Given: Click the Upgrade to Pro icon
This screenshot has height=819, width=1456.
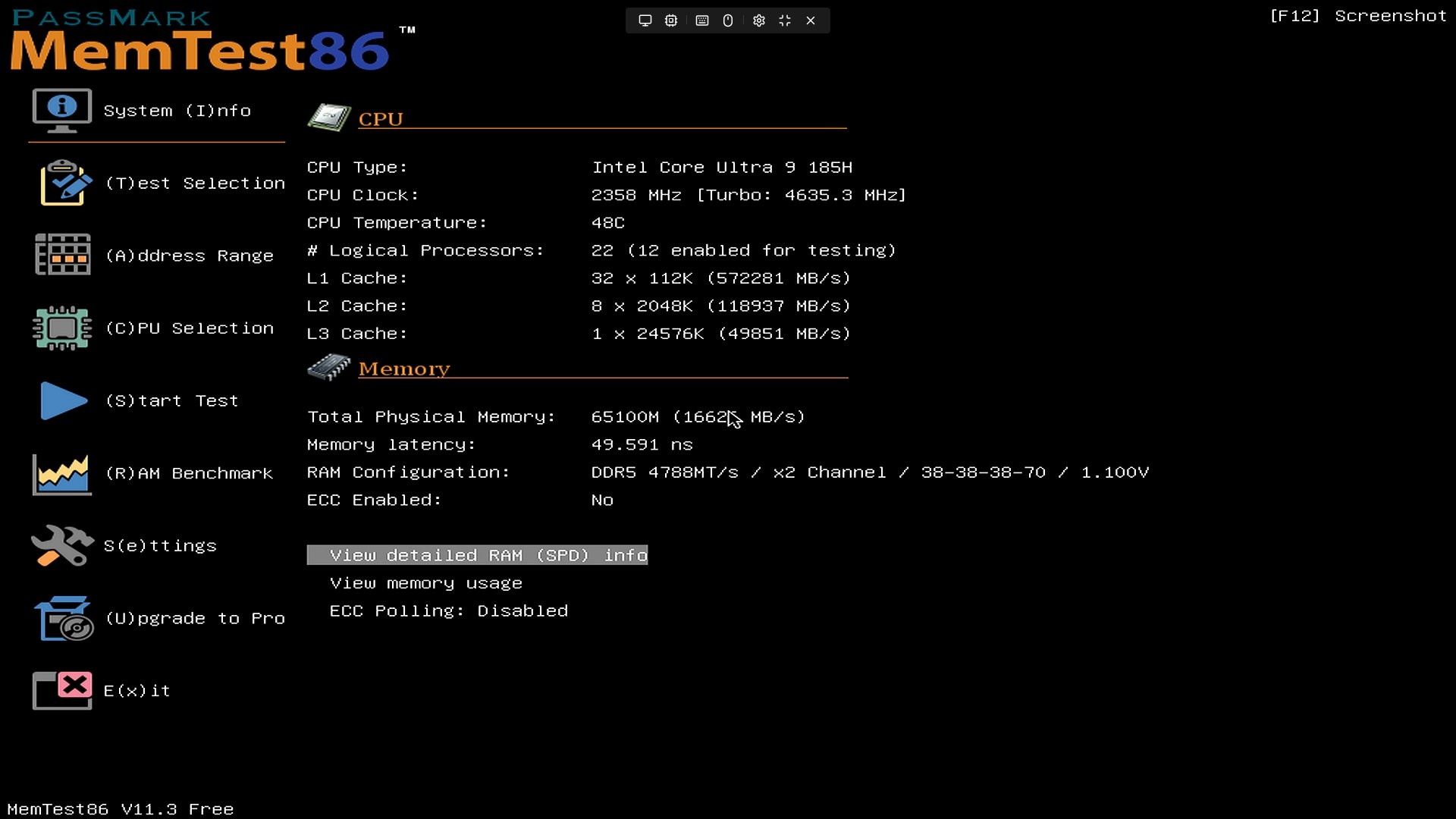Looking at the screenshot, I should 64,619.
